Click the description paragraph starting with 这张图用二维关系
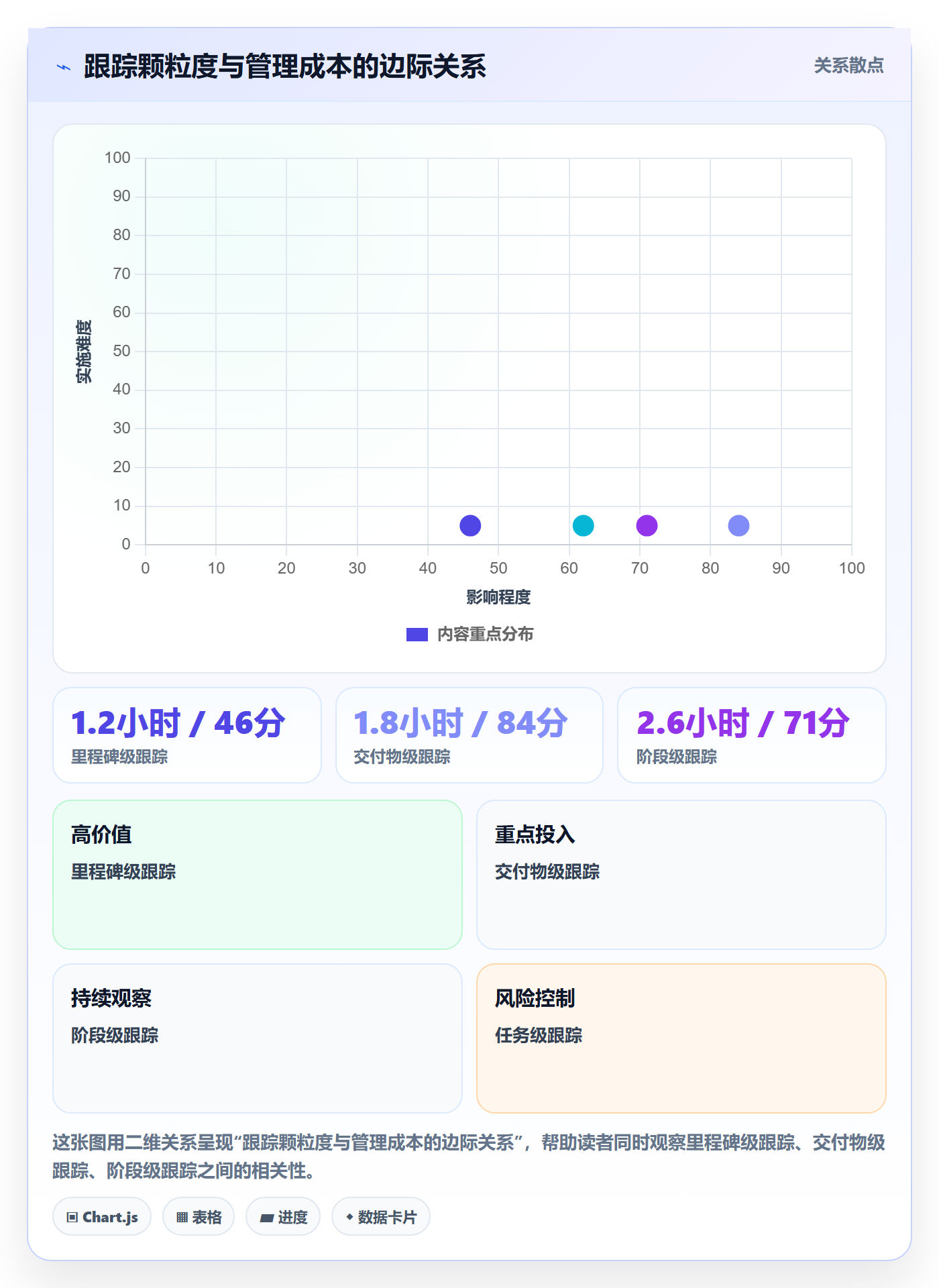Image resolution: width=939 pixels, height=1288 pixels. [x=469, y=1157]
